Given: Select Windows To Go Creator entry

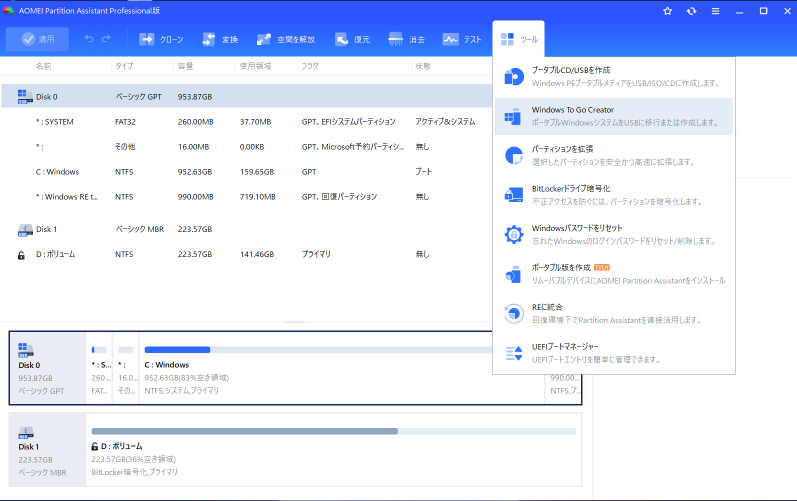Looking at the screenshot, I should click(614, 116).
